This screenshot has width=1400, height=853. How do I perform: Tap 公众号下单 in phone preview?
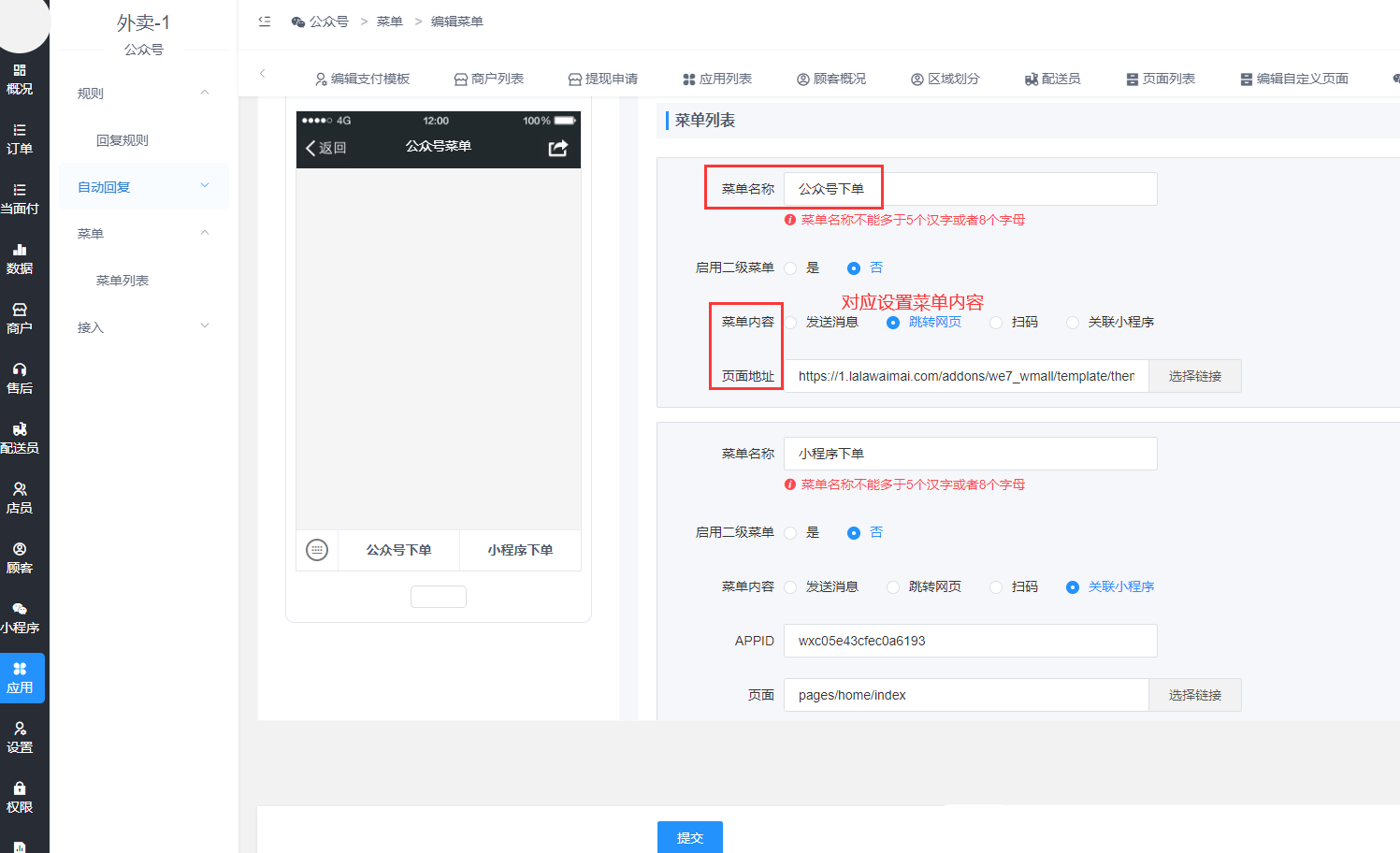pyautogui.click(x=398, y=550)
